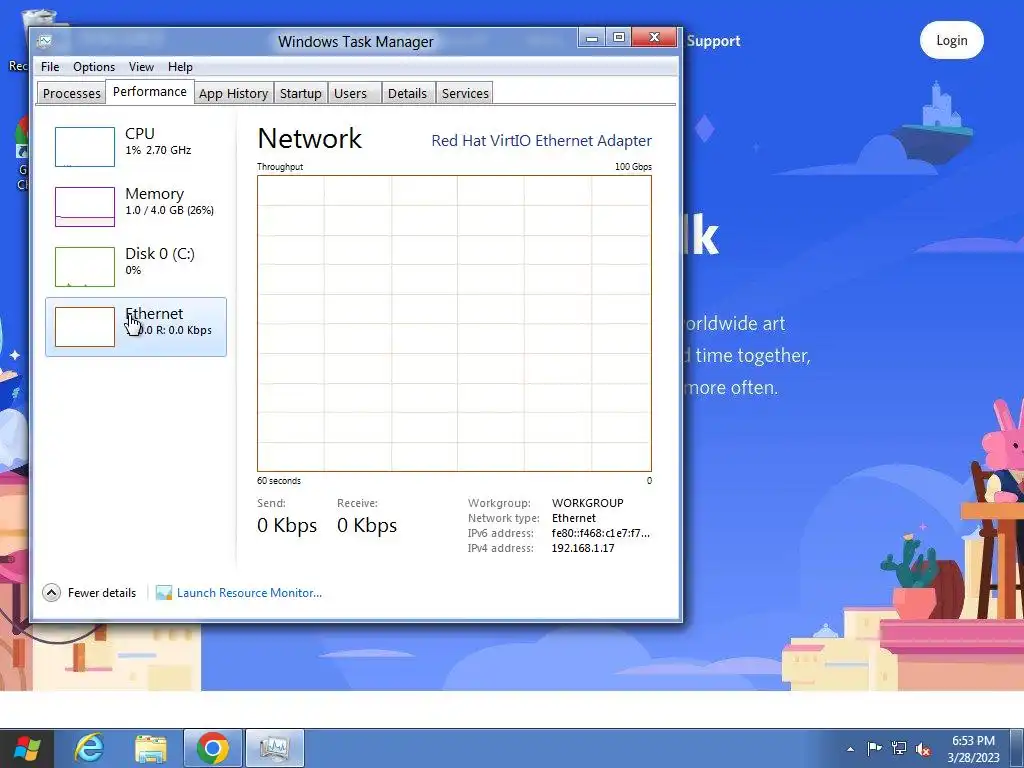Screen dimensions: 1024x768
Task: Open the Action Center flag icon
Action: tap(874, 748)
